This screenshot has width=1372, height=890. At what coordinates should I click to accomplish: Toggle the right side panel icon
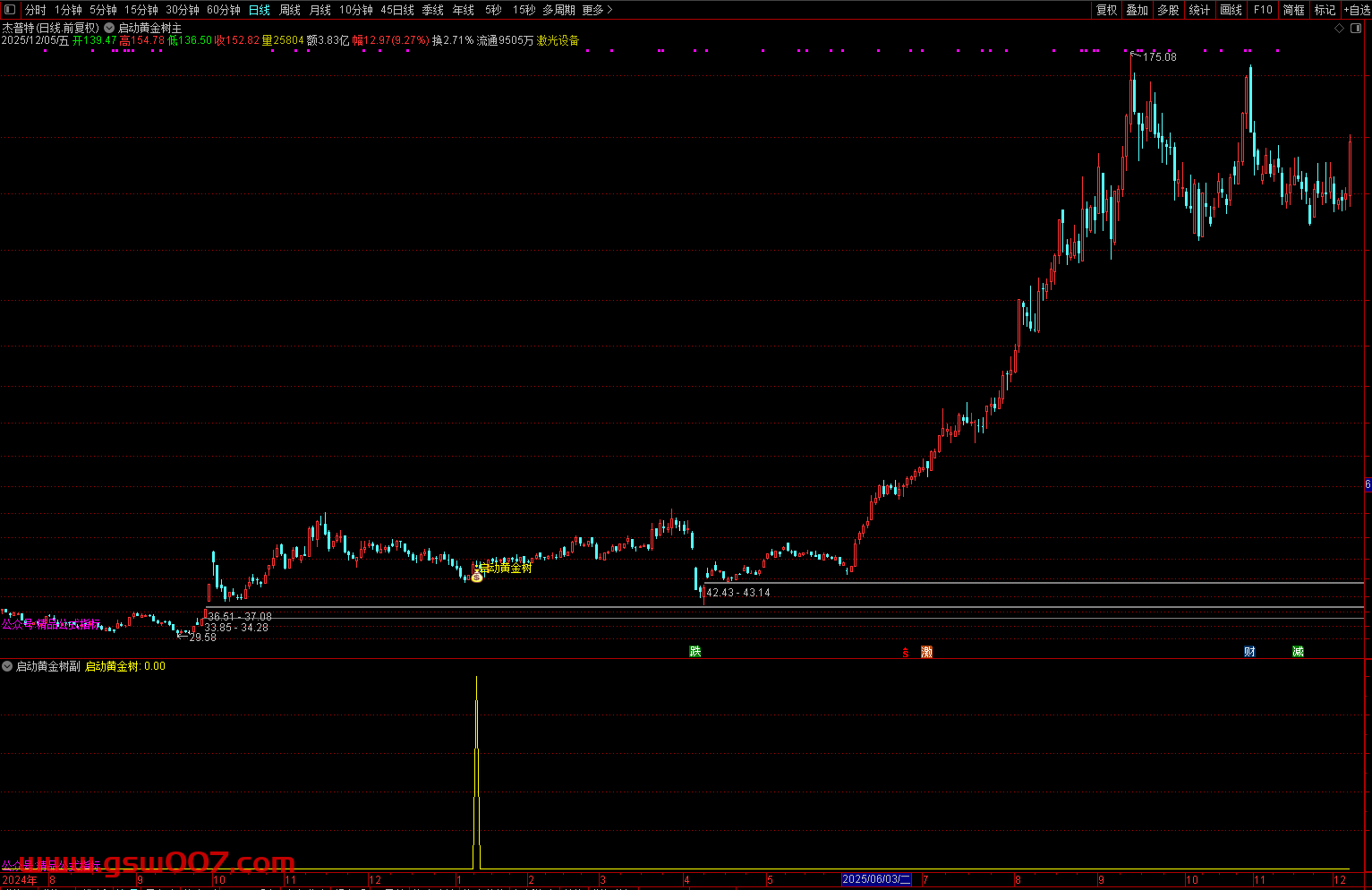(x=1354, y=29)
